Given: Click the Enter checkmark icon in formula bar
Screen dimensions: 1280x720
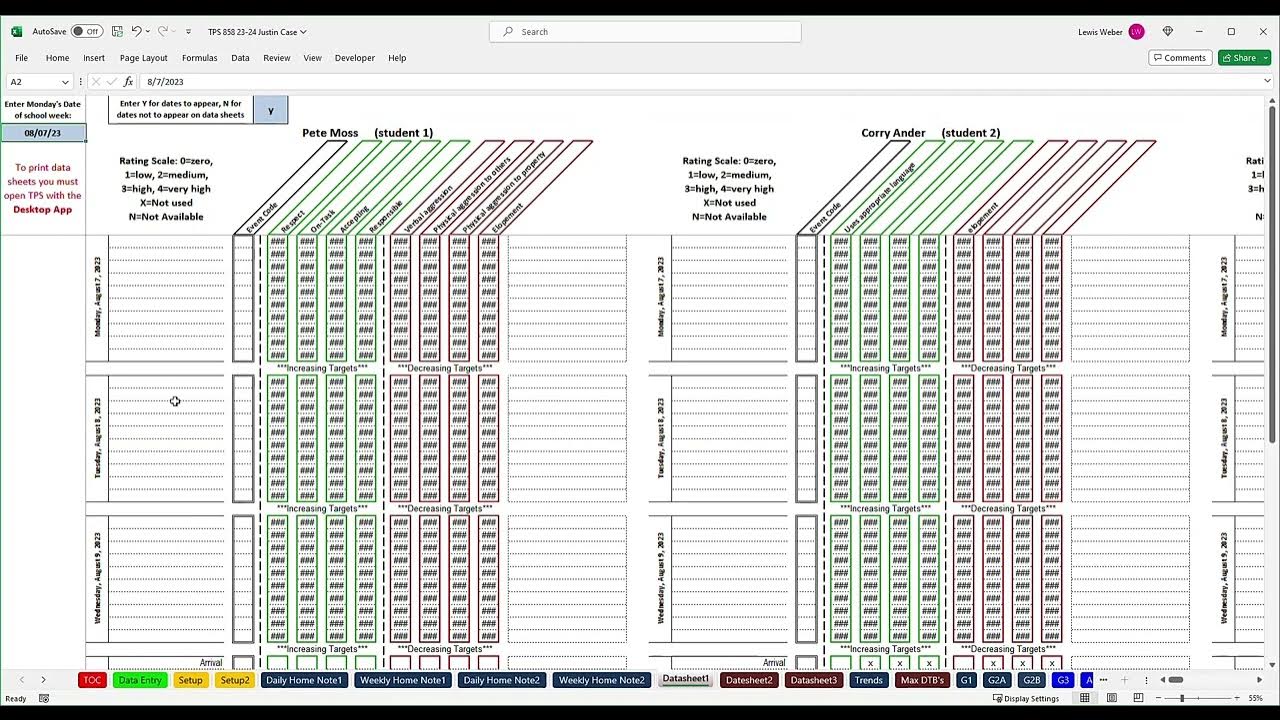Looking at the screenshot, I should pyautogui.click(x=111, y=82).
